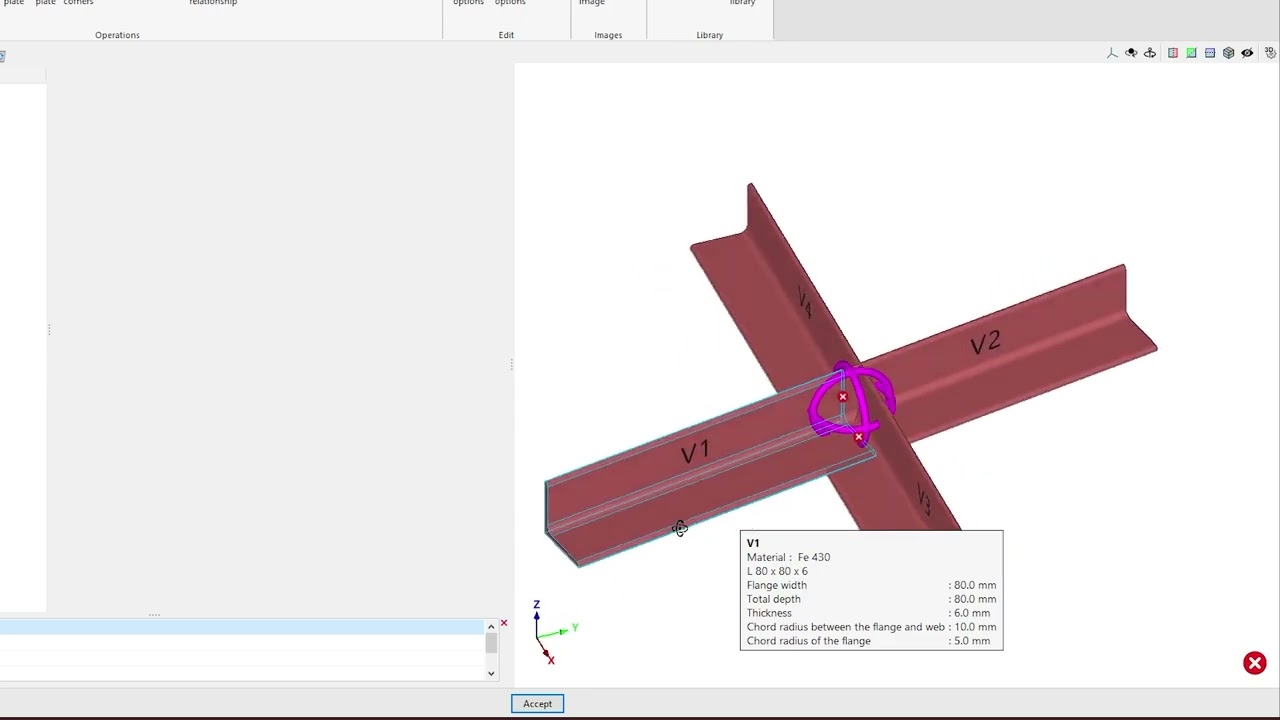Click the Accept button
1280x720 pixels.
(537, 704)
